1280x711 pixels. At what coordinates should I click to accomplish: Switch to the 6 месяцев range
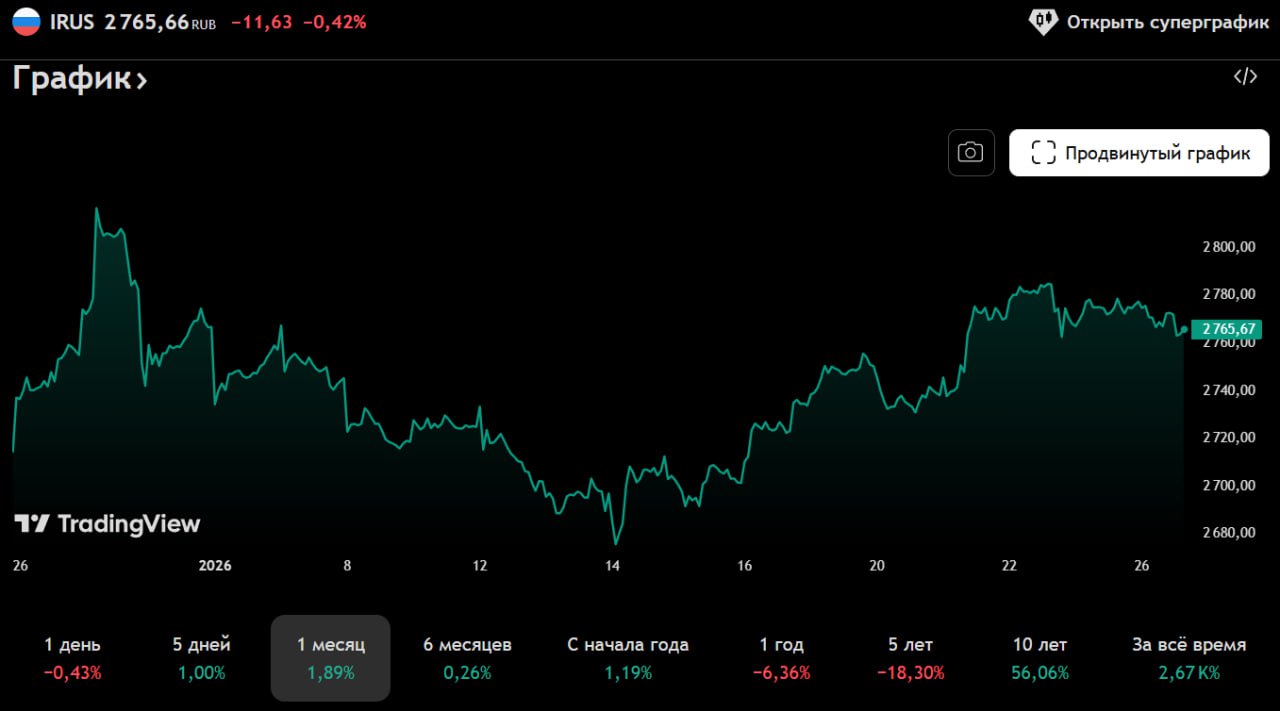click(x=467, y=658)
